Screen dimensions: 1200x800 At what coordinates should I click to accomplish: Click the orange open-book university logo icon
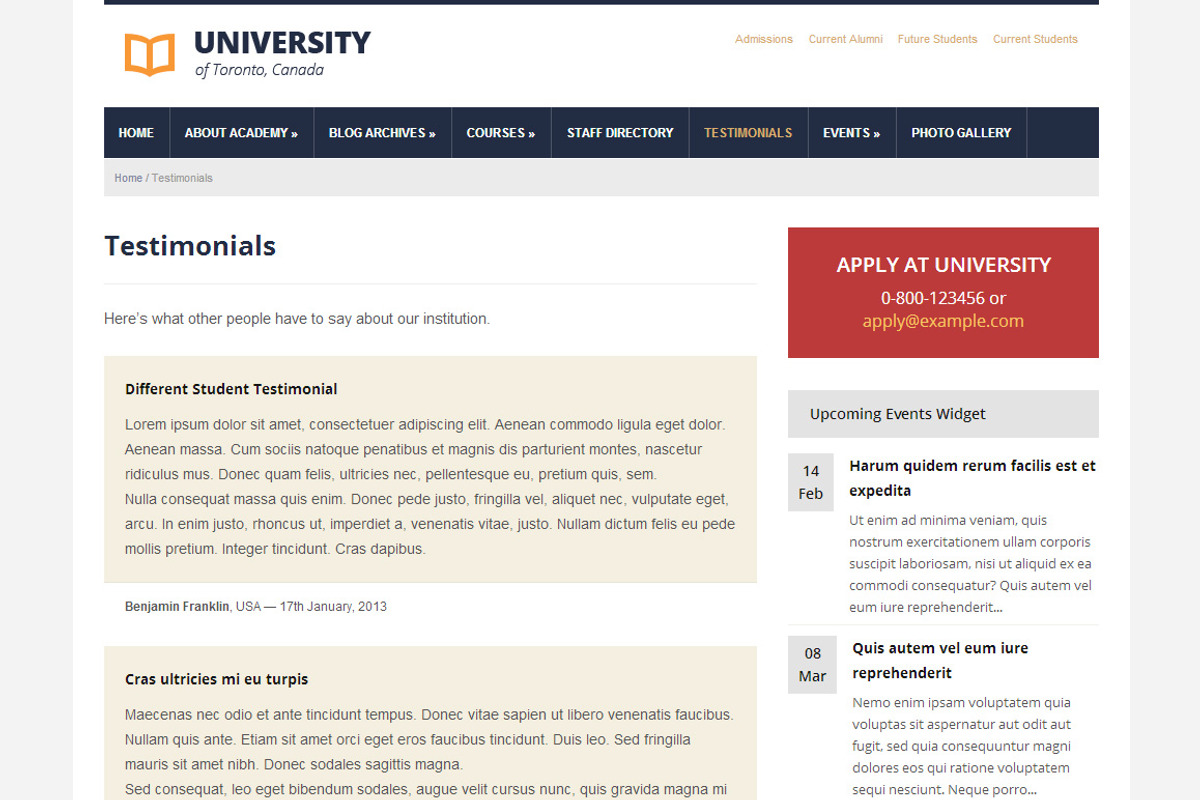(x=149, y=53)
